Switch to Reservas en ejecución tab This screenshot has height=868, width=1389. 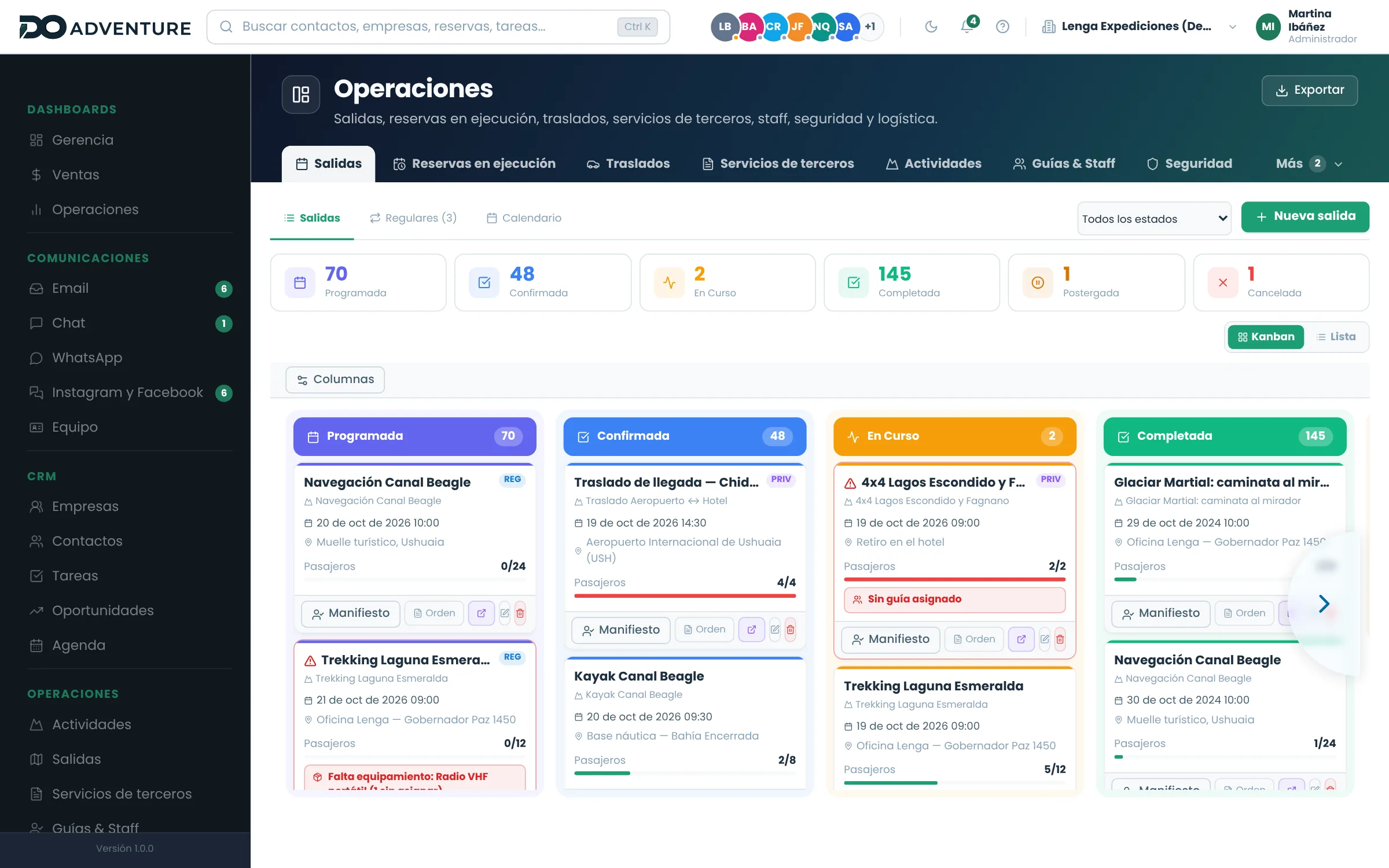(474, 164)
